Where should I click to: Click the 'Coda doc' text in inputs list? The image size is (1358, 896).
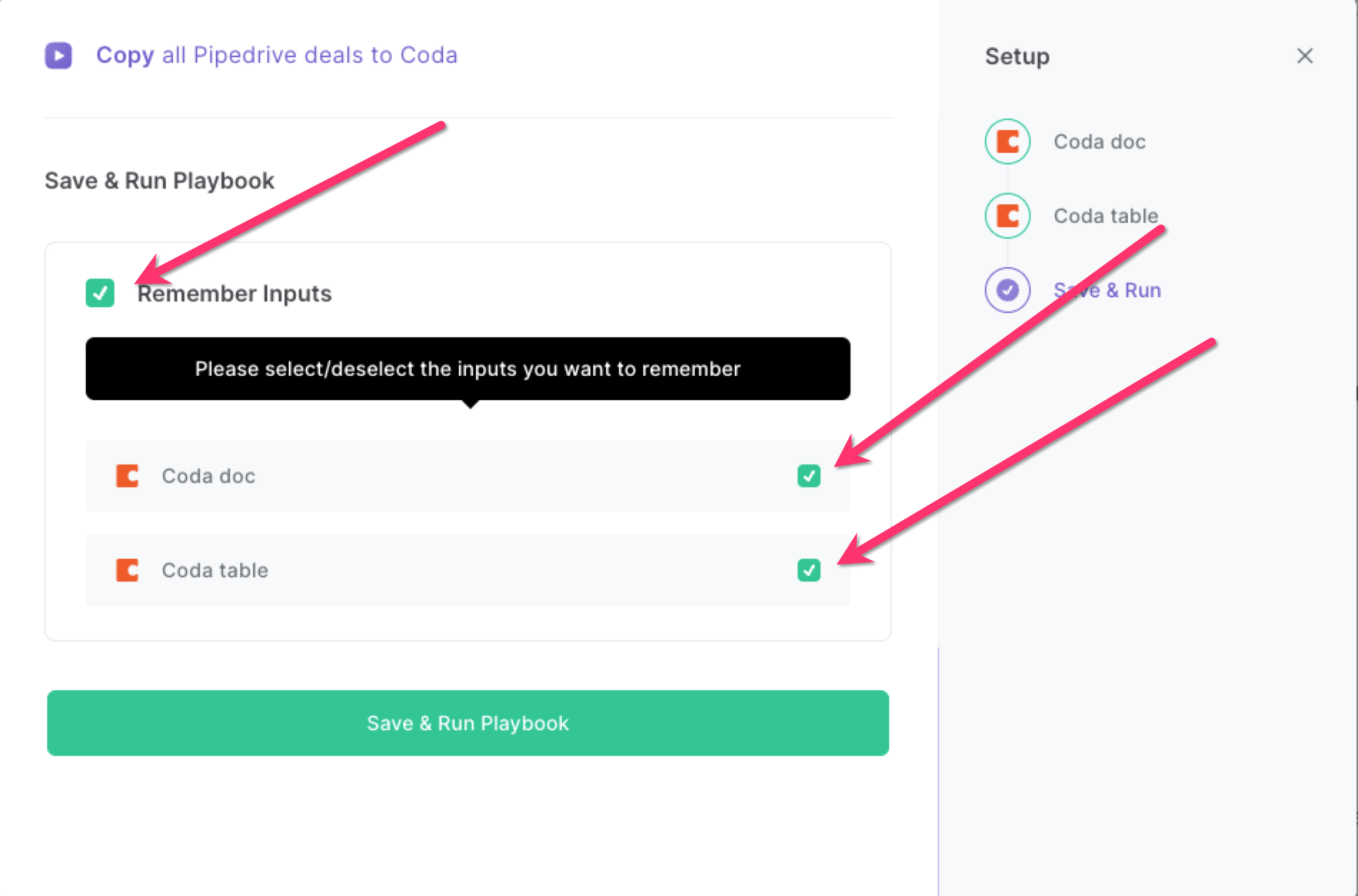click(x=209, y=476)
